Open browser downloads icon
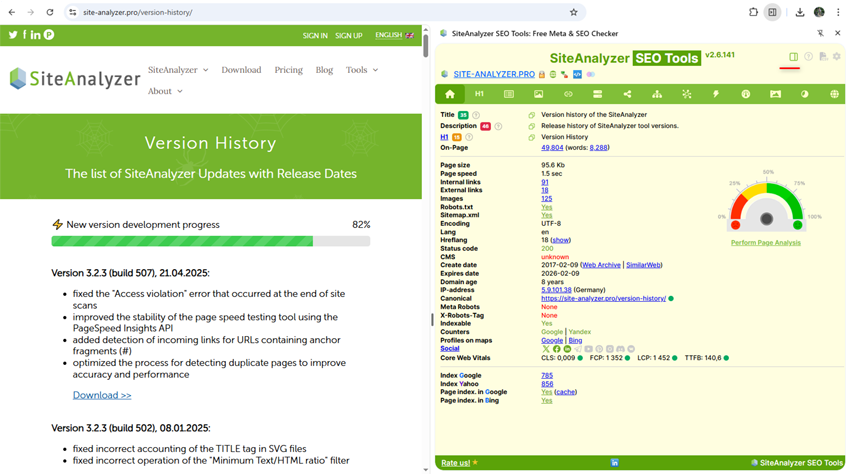The width and height of the screenshot is (850, 475). tap(800, 12)
